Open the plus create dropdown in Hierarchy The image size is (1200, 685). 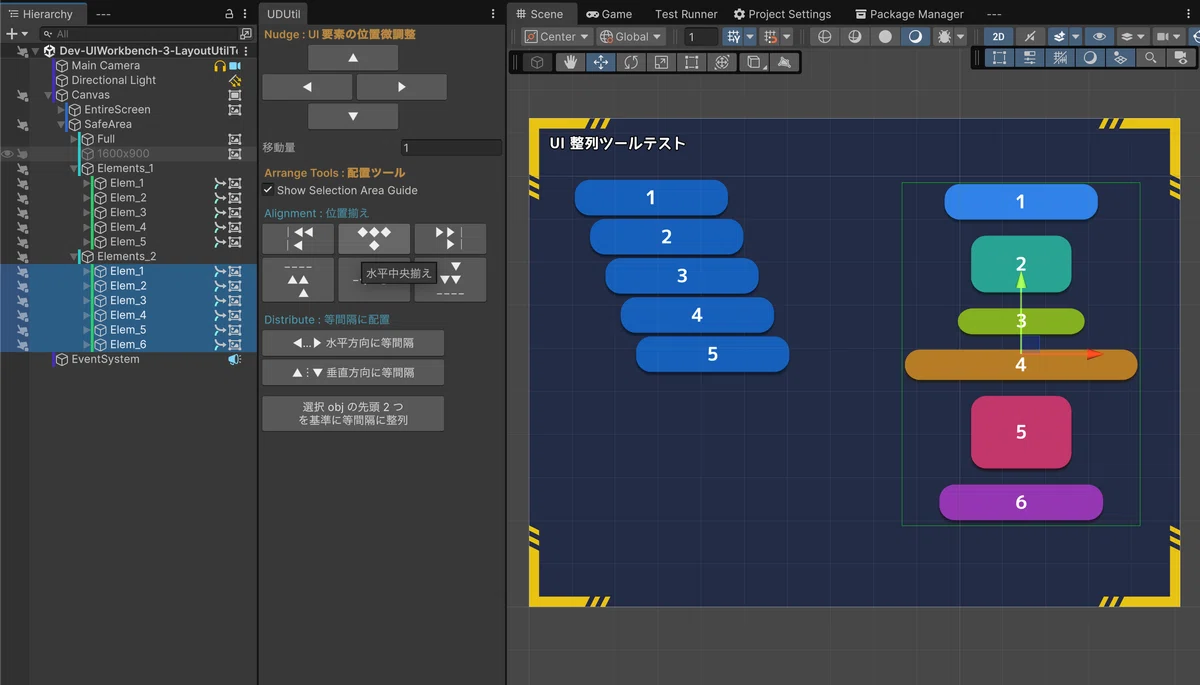pyautogui.click(x=17, y=34)
